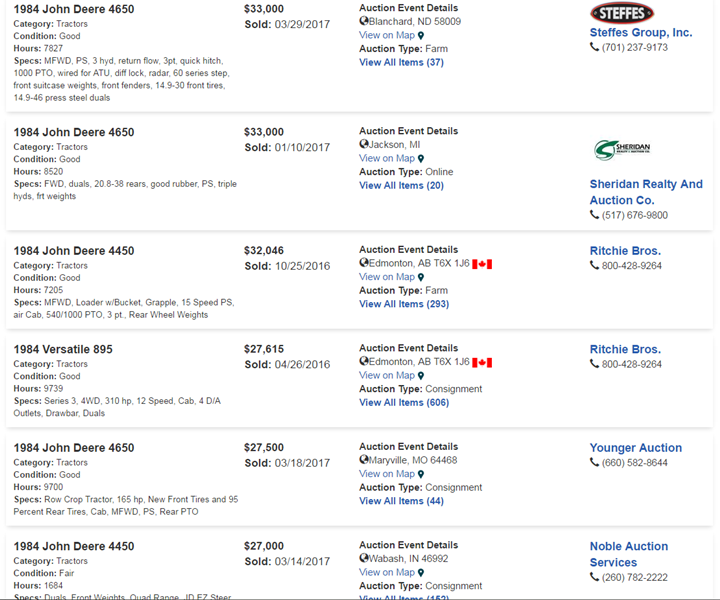Click phone number (517) 676-9800
Image resolution: width=720 pixels, height=600 pixels.
pyautogui.click(x=635, y=215)
